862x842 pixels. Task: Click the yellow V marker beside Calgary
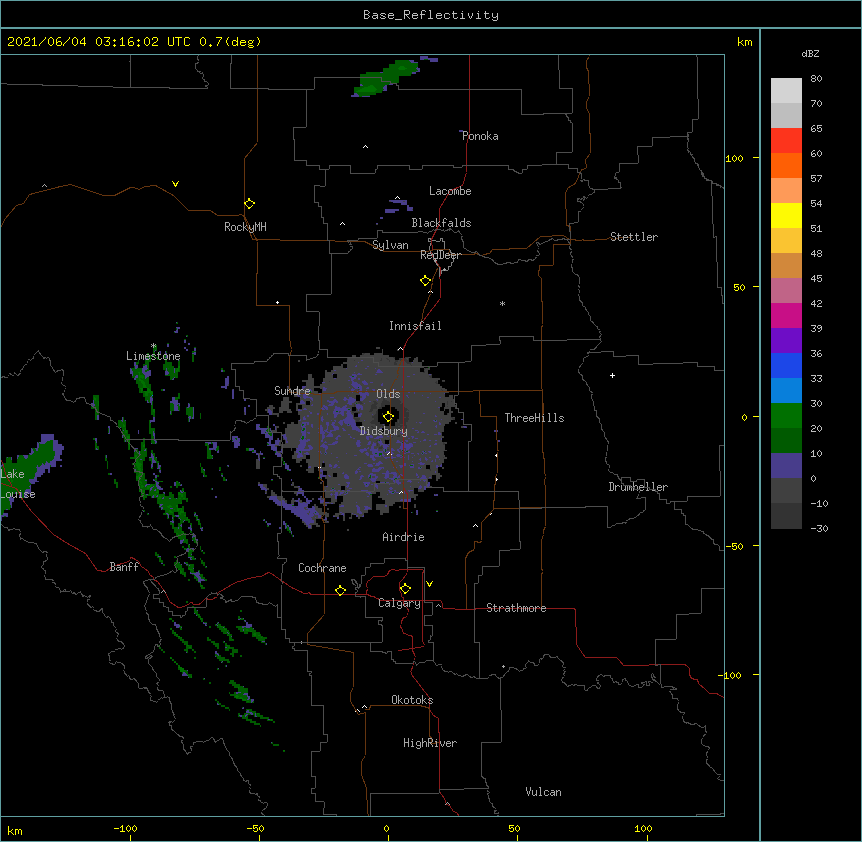[429, 584]
